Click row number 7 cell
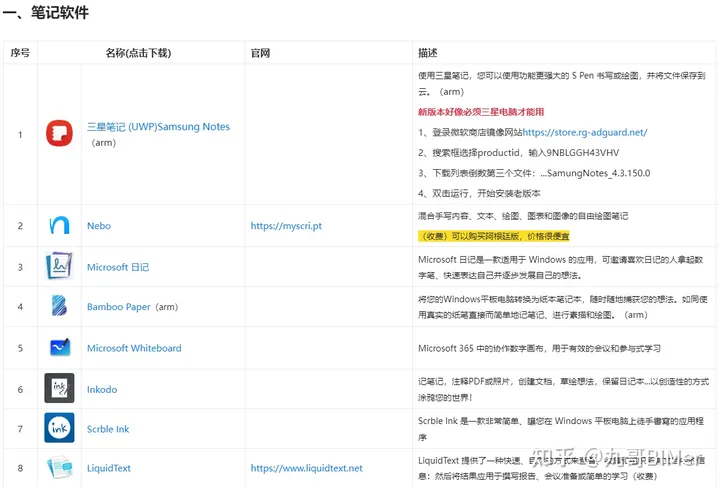 (20, 429)
